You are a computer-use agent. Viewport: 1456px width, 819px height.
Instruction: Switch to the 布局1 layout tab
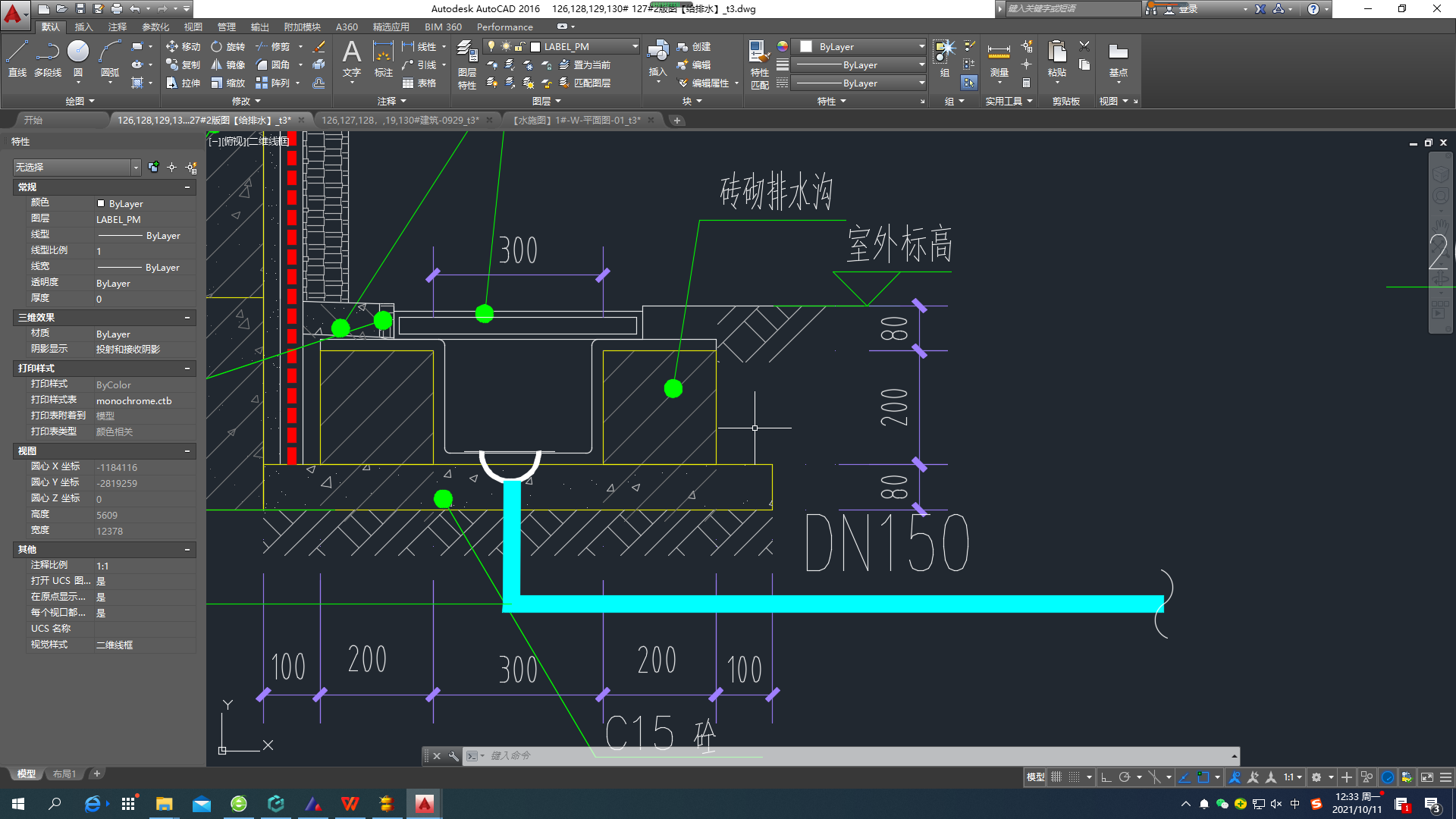pos(64,774)
